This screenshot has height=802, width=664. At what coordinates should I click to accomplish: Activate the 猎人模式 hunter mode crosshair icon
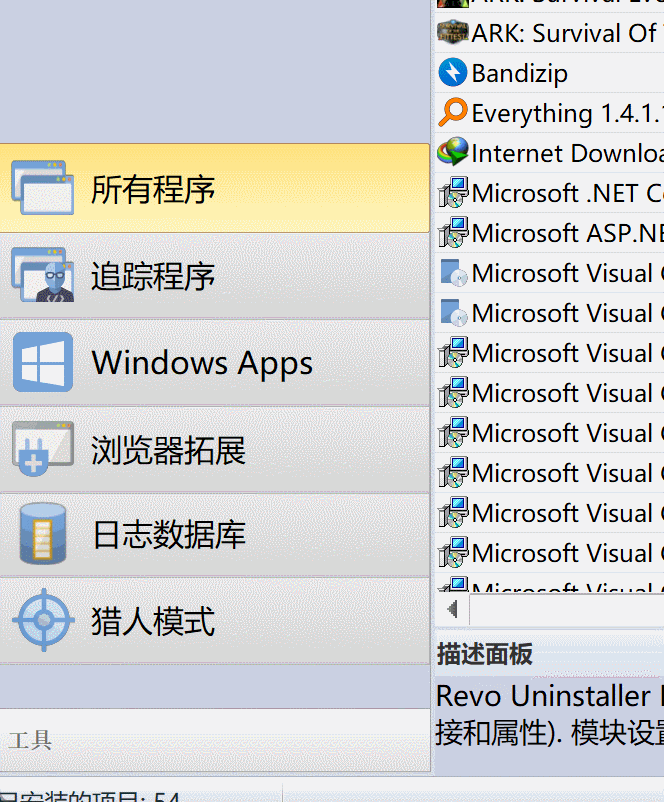[43, 620]
